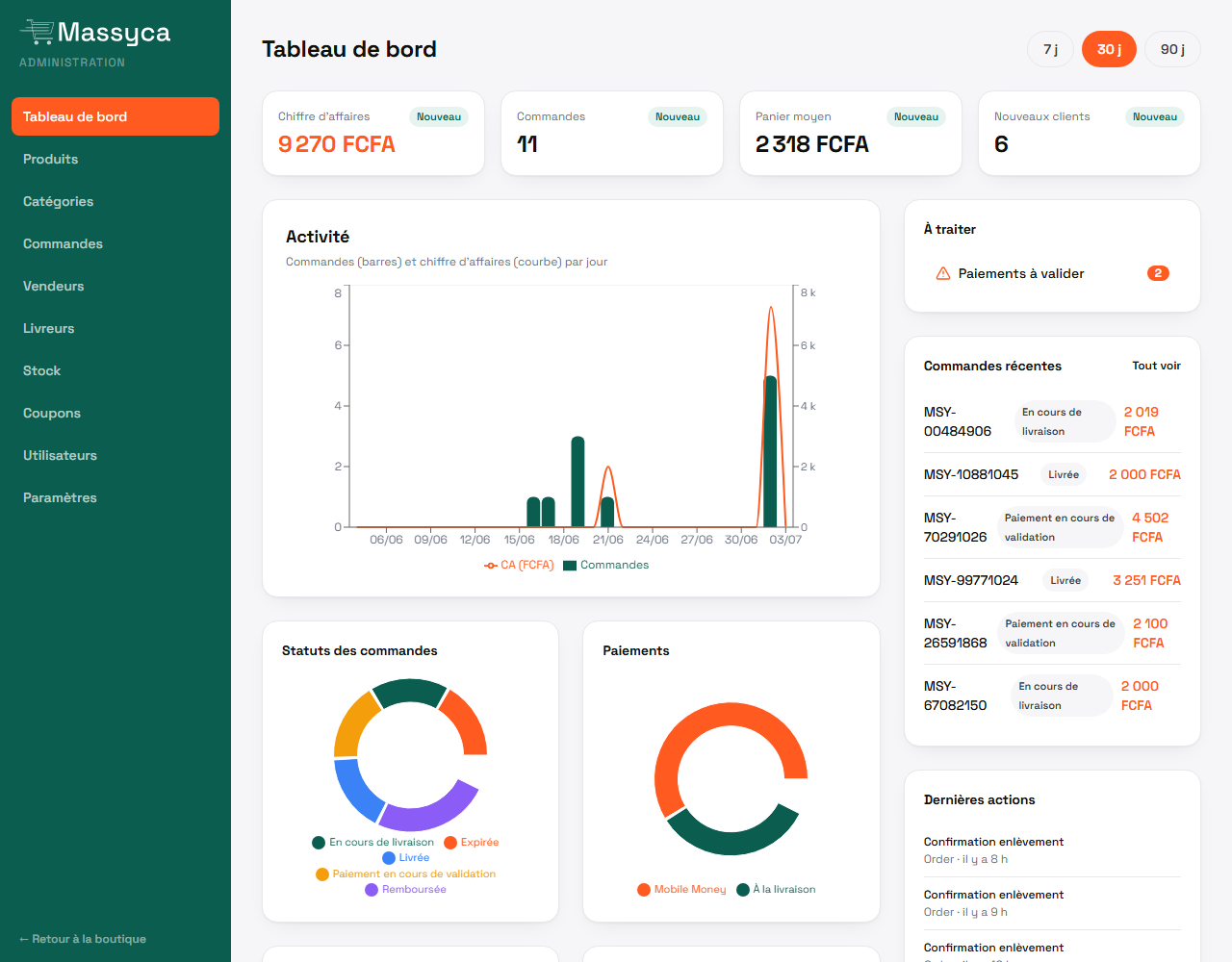
Task: Navigate to Commandes in sidebar
Action: coord(115,243)
